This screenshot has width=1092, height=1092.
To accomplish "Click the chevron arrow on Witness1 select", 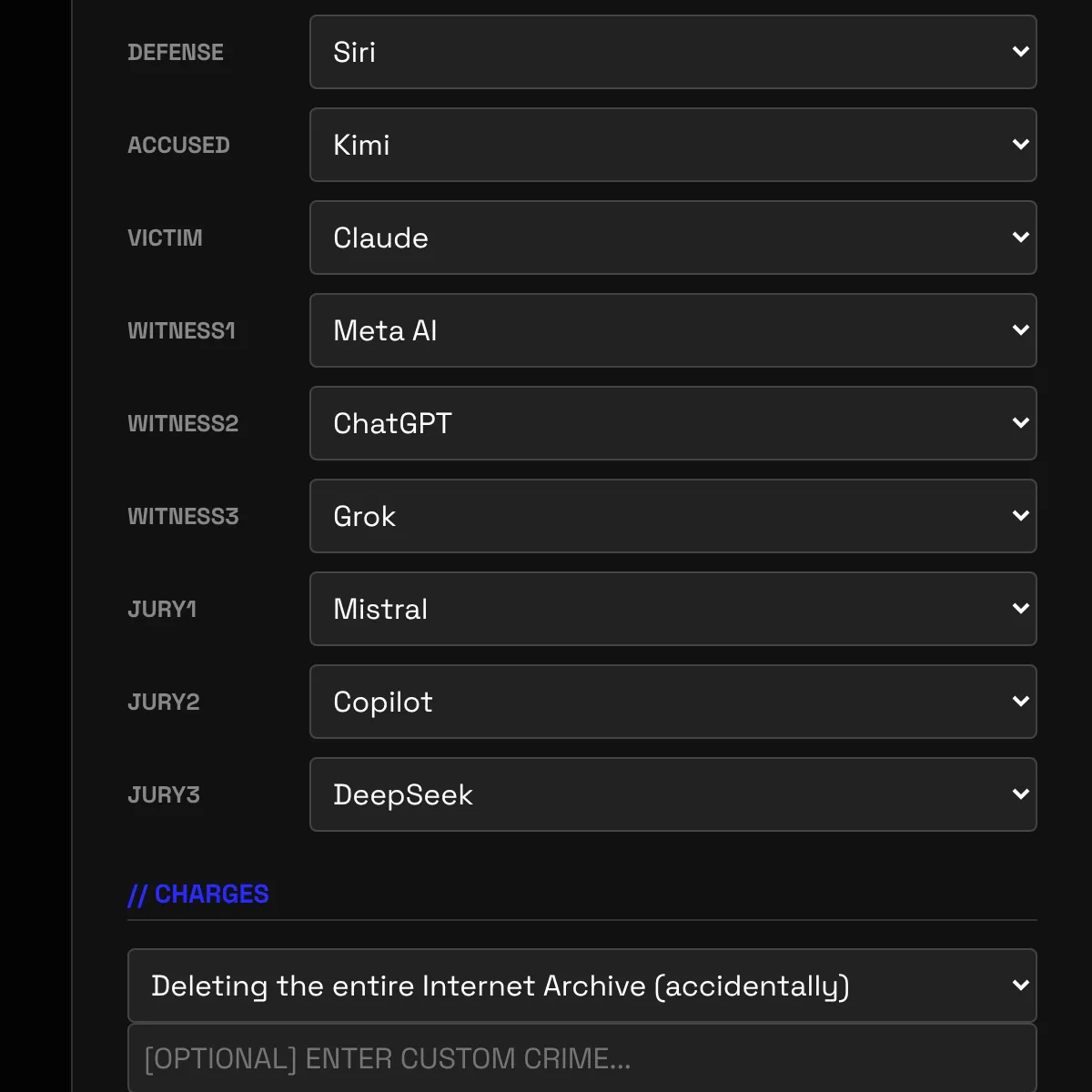I will point(1021,330).
